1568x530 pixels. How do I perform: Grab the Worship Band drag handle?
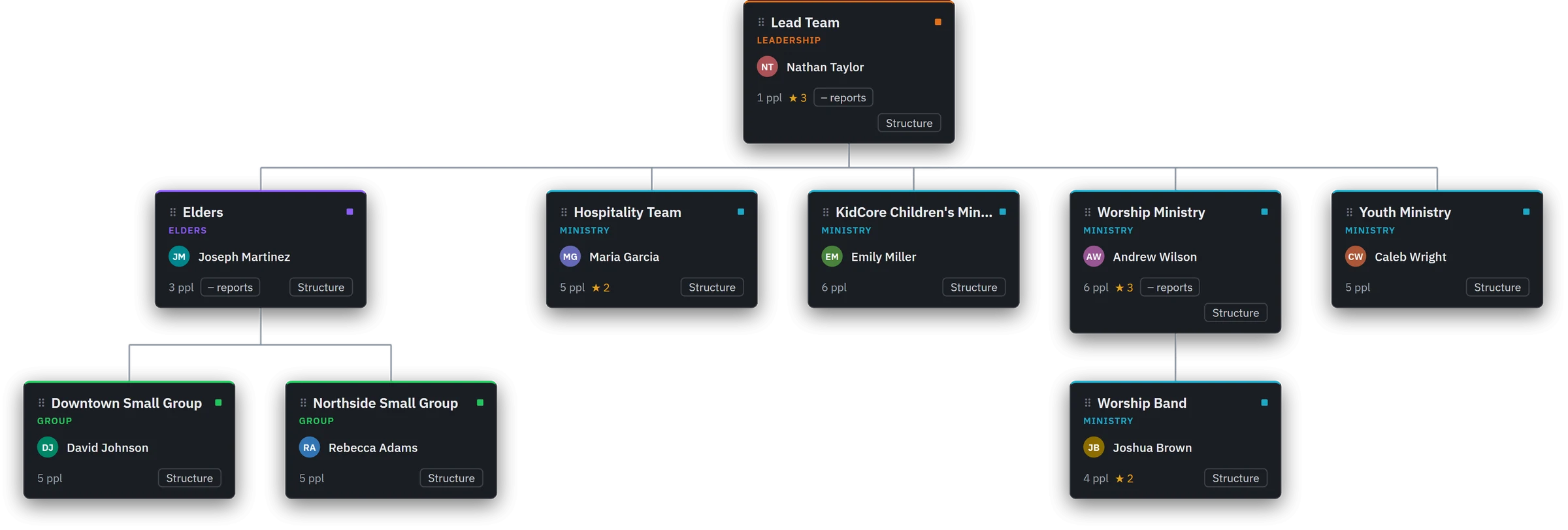[1088, 403]
